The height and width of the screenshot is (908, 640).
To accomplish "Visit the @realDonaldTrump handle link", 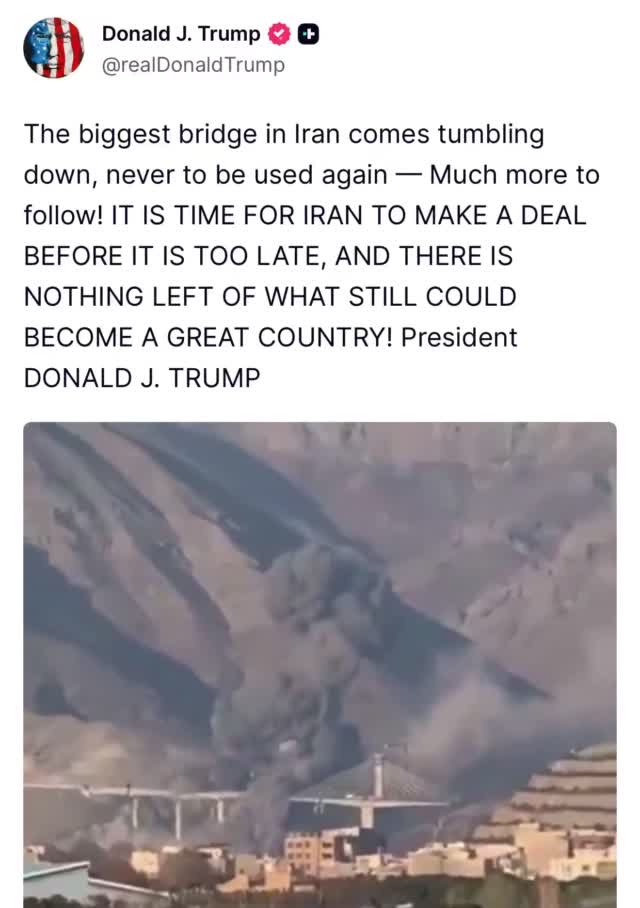I will [x=193, y=65].
